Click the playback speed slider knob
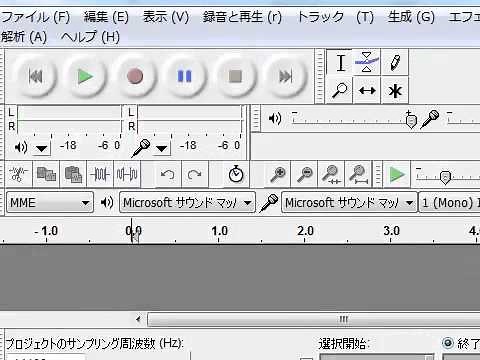 point(445,177)
